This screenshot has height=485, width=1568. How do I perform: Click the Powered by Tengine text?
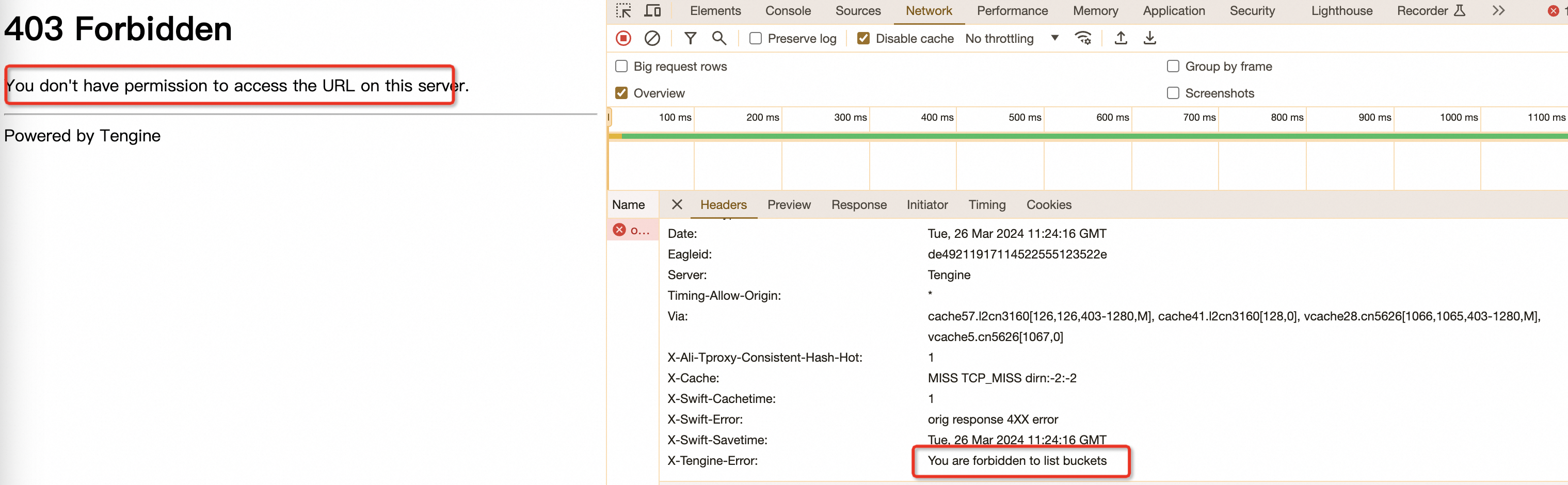coord(82,136)
